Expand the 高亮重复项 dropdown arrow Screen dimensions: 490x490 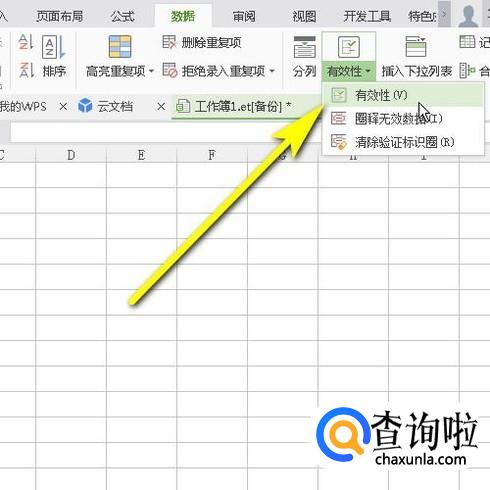coord(151,71)
